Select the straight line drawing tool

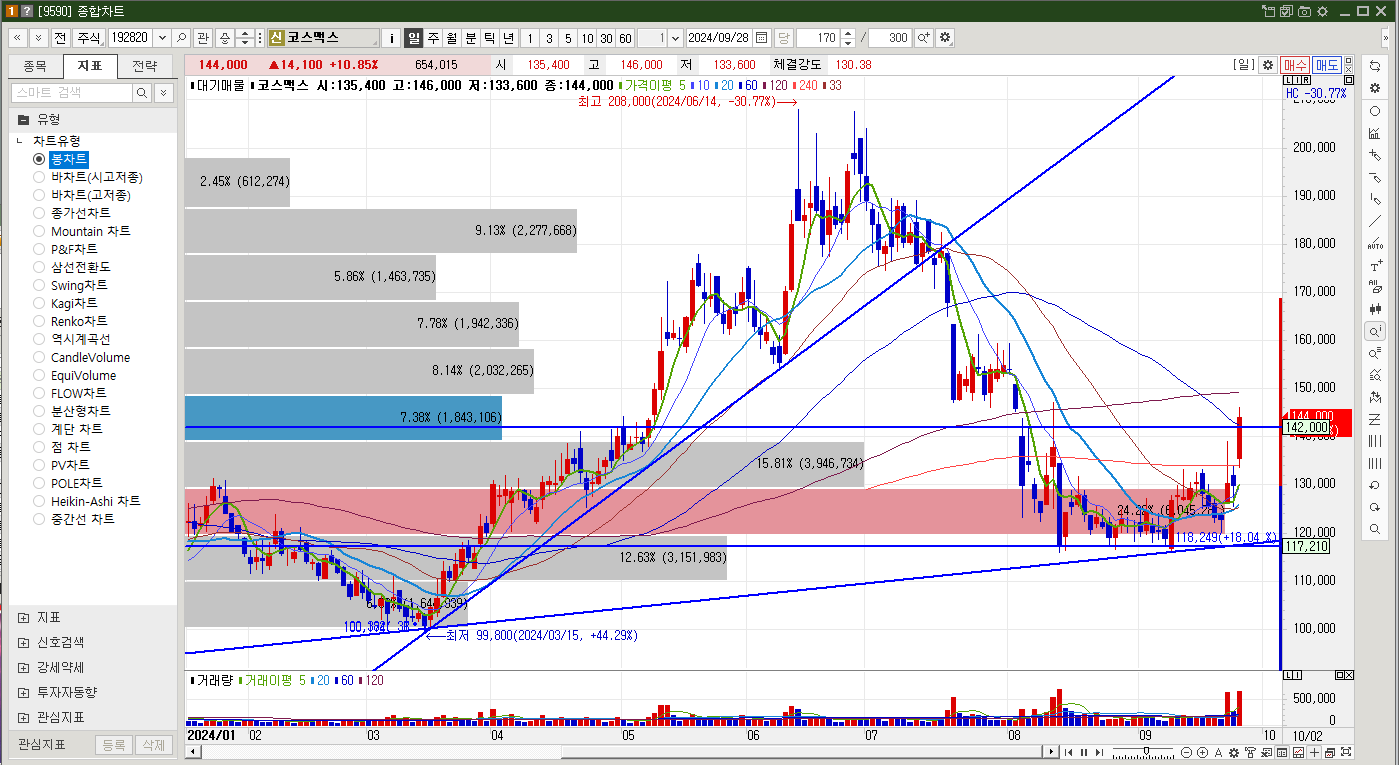1375,221
